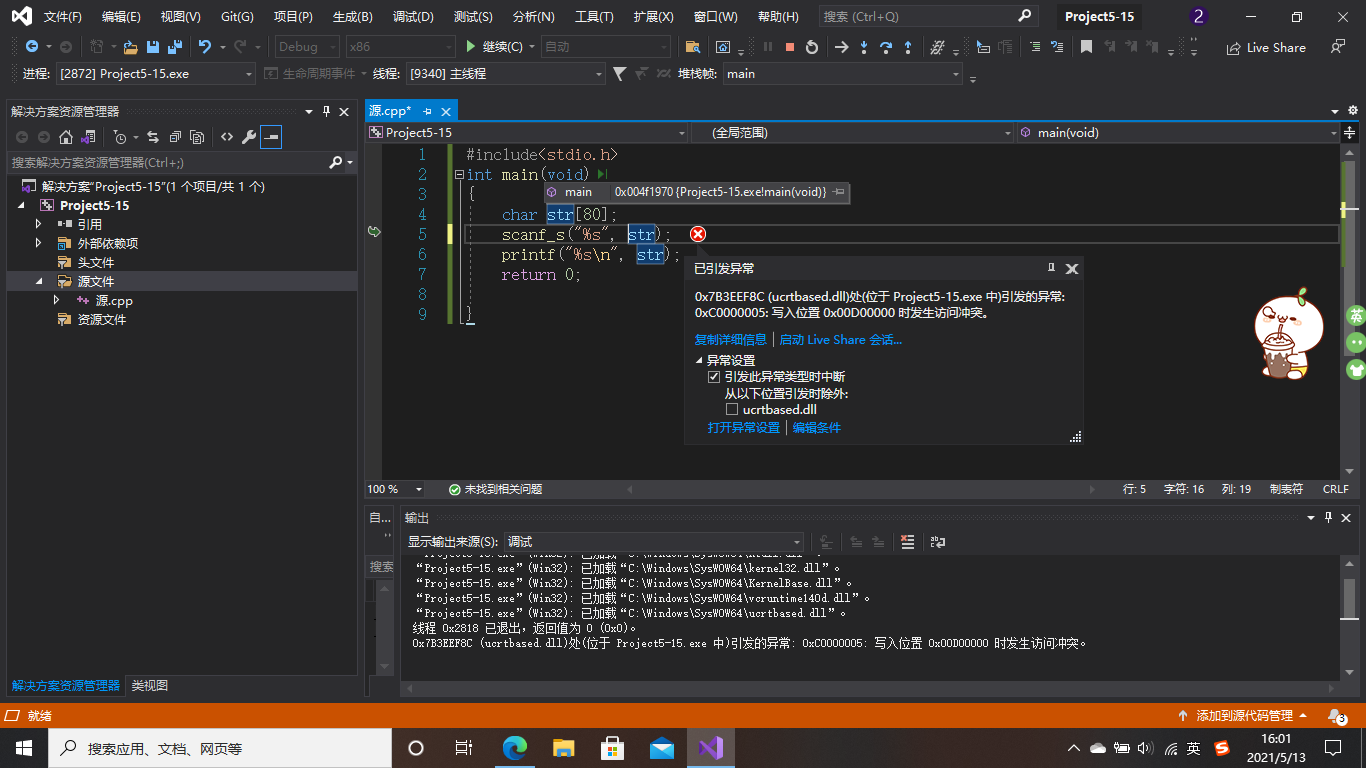Open Microsoft Edge from the taskbar

tap(515, 748)
